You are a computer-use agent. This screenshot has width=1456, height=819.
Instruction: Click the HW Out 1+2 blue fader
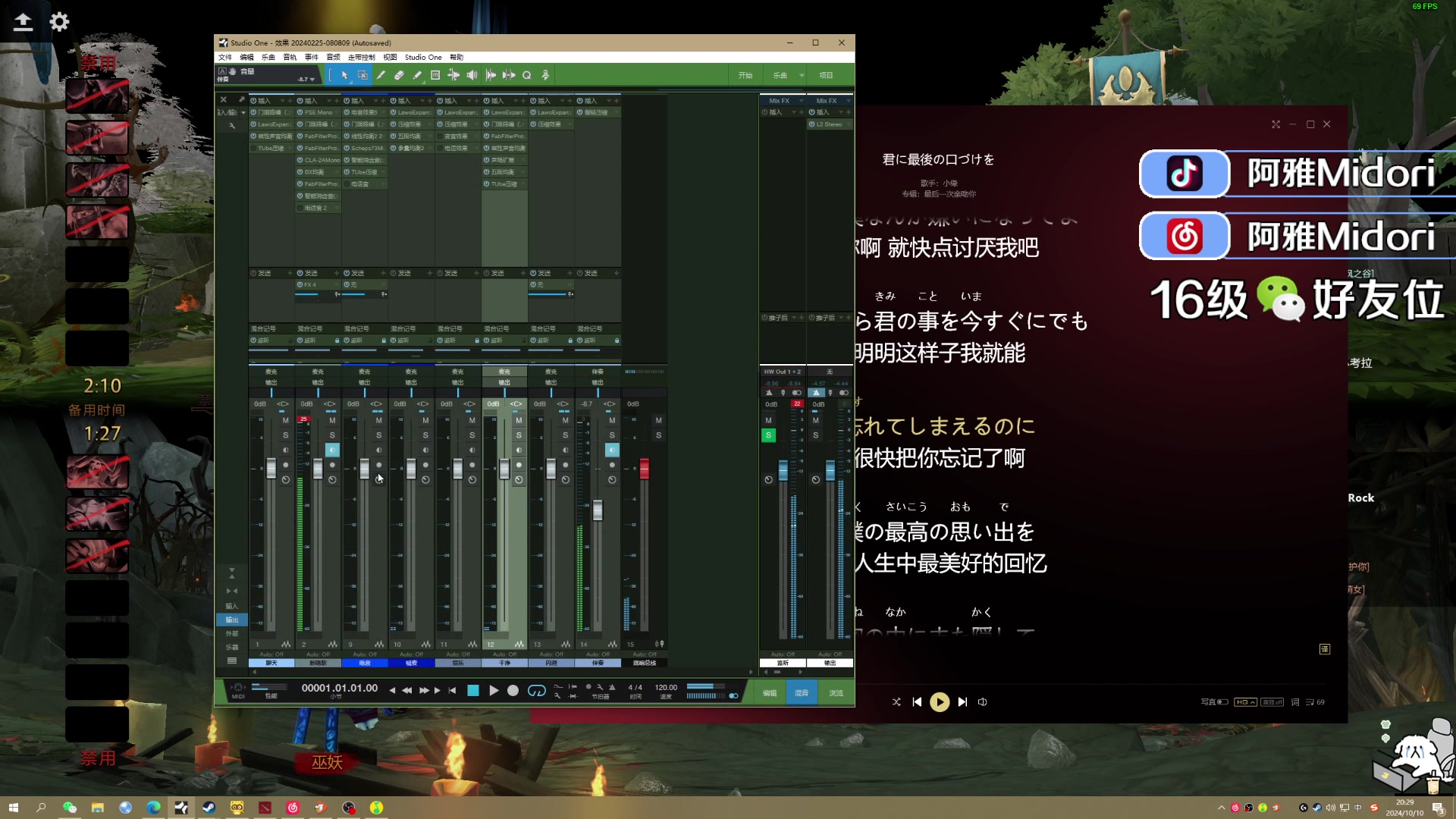783,469
